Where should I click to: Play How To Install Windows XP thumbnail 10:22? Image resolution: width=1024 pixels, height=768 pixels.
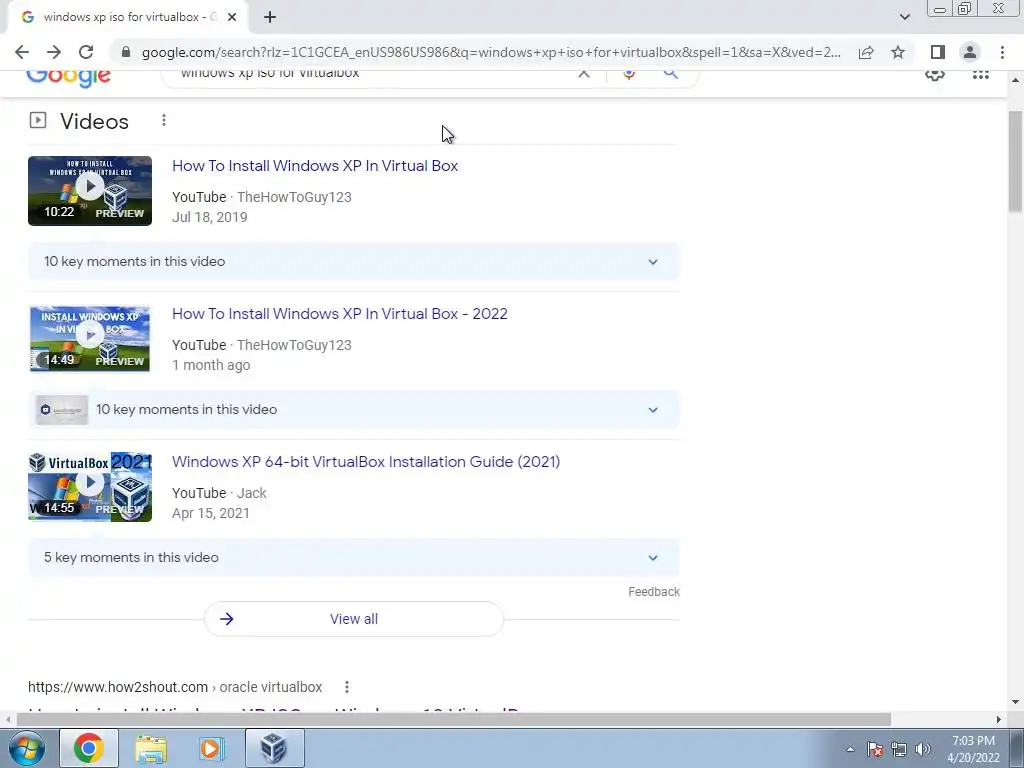tap(90, 191)
